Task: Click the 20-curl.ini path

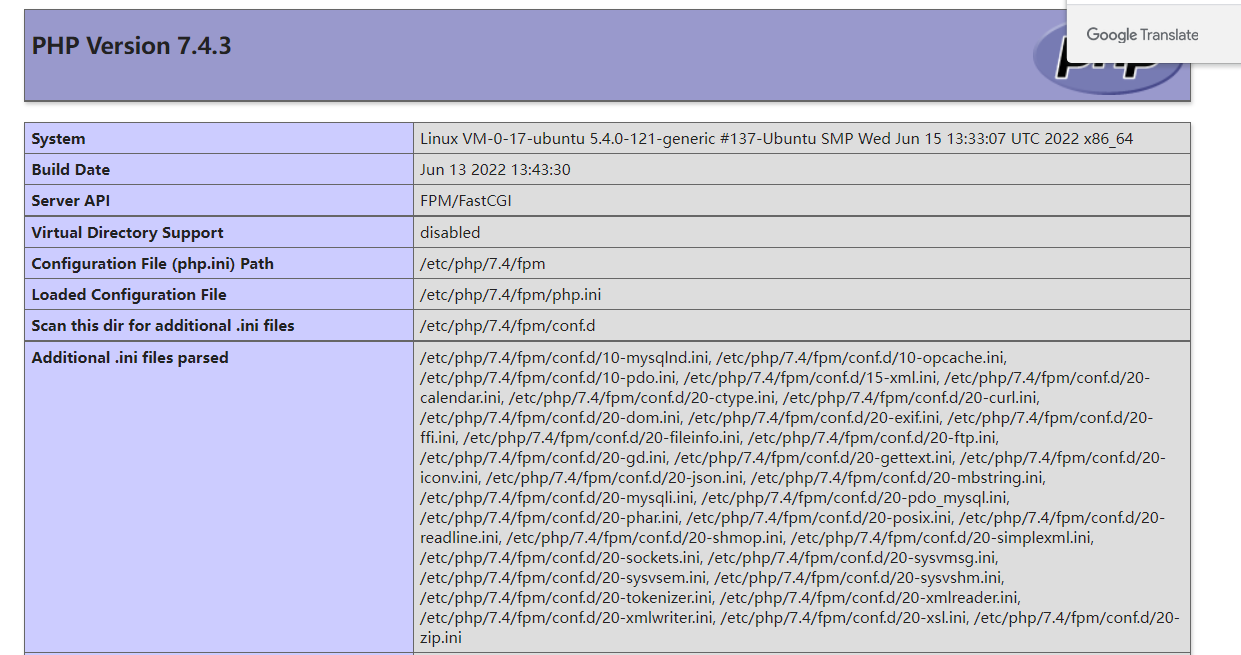Action: [x=911, y=398]
